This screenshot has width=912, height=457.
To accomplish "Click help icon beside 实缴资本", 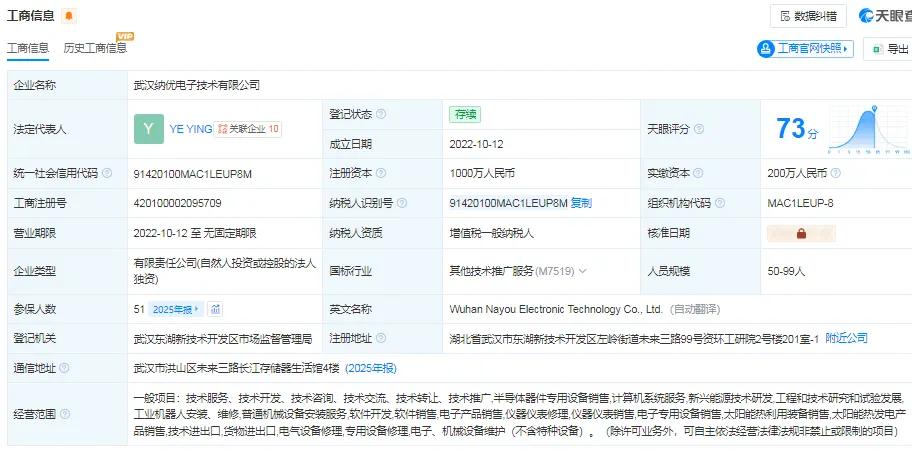I will click(x=698, y=173).
